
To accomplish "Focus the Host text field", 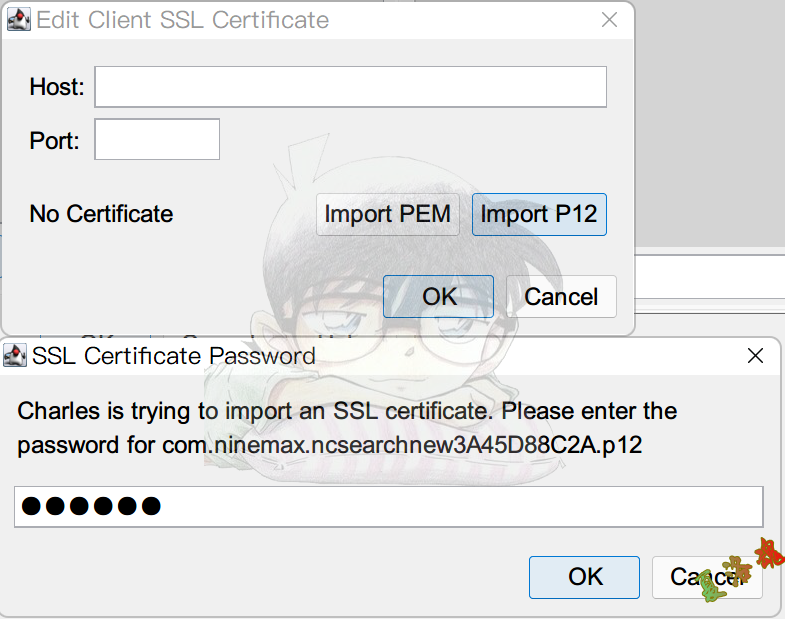I will pos(350,87).
